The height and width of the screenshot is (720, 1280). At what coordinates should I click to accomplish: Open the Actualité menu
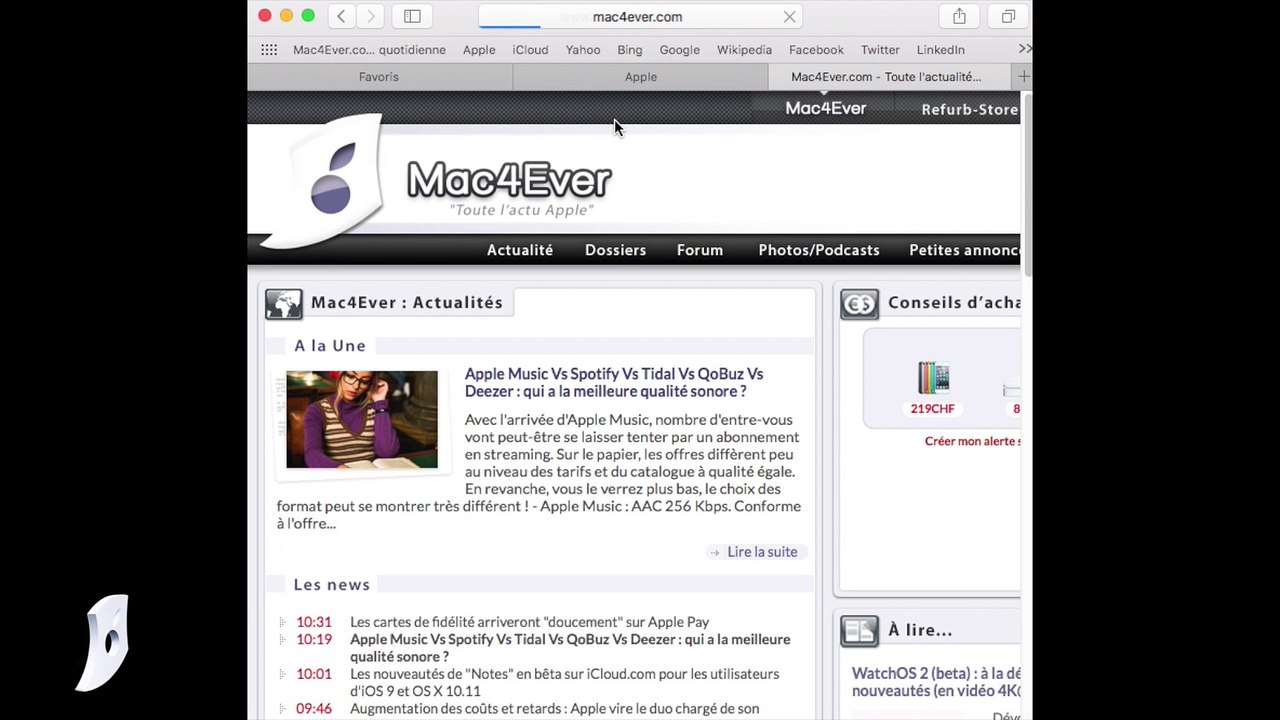[520, 250]
